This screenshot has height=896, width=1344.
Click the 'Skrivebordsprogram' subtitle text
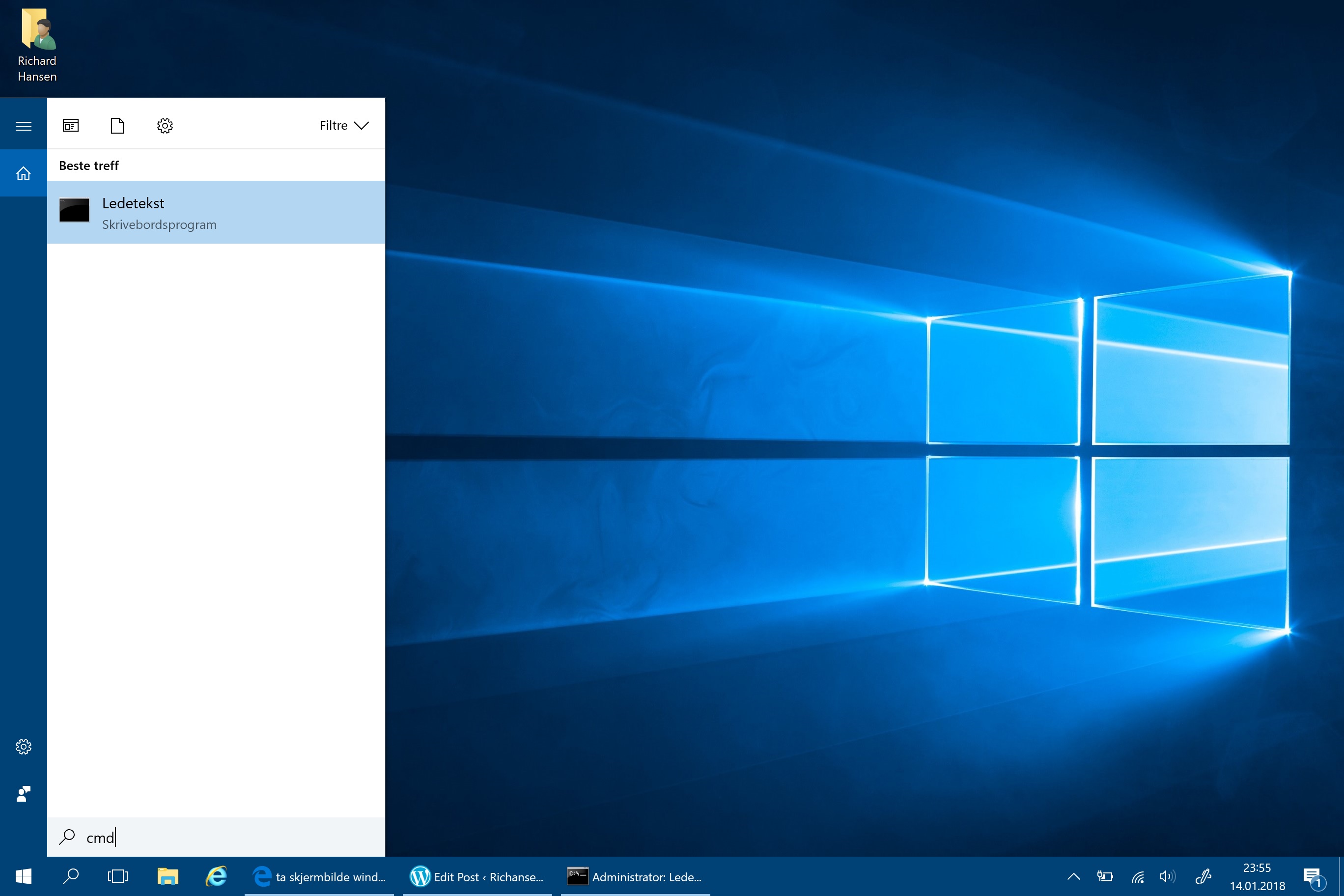160,224
